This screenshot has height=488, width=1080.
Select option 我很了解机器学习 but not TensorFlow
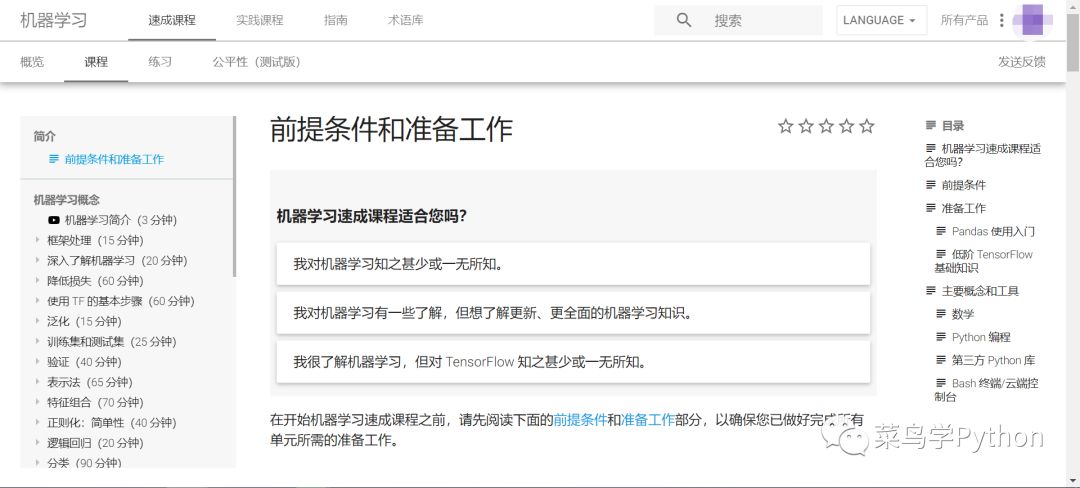point(572,361)
